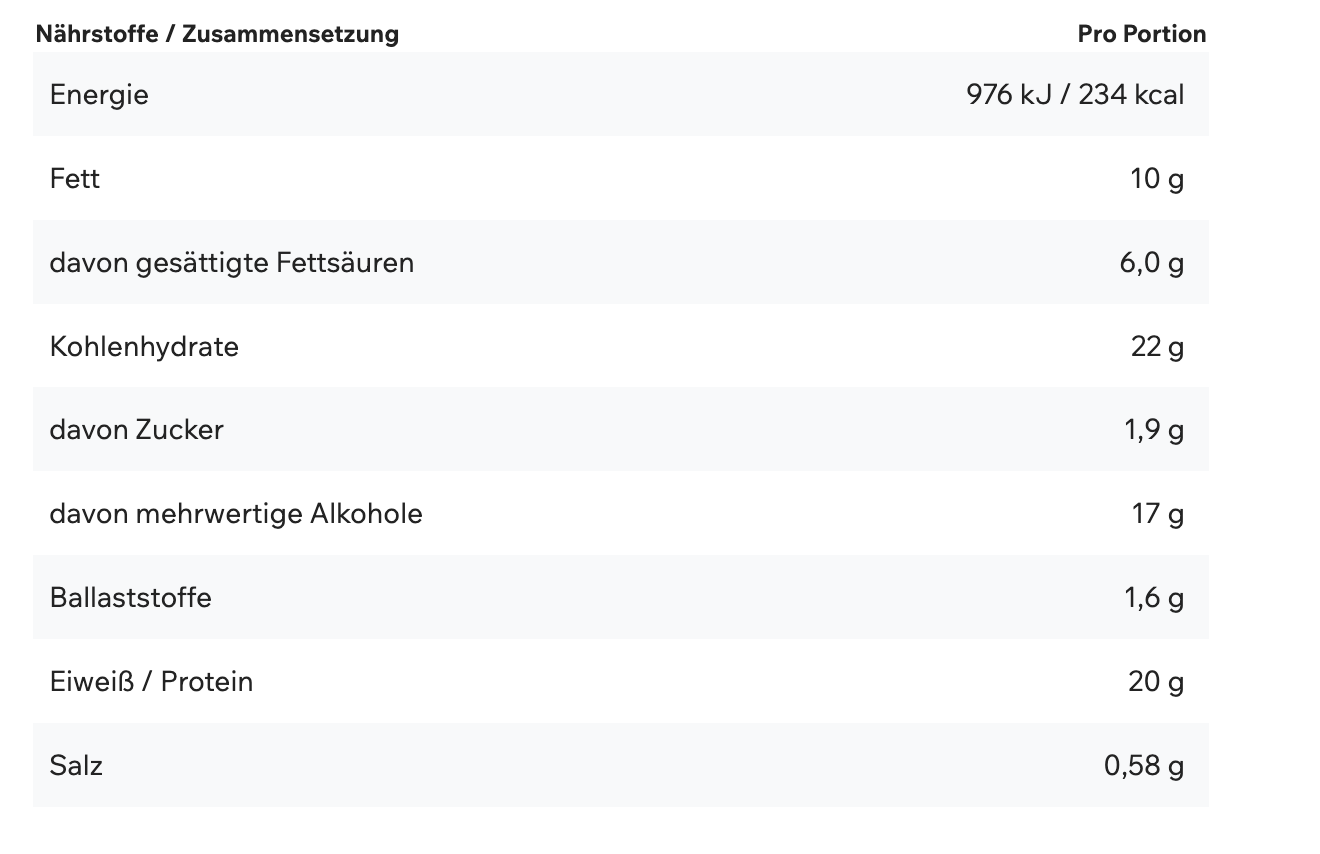1320x854 pixels.
Task: Select the "0,58 g" salt value
Action: [1144, 766]
